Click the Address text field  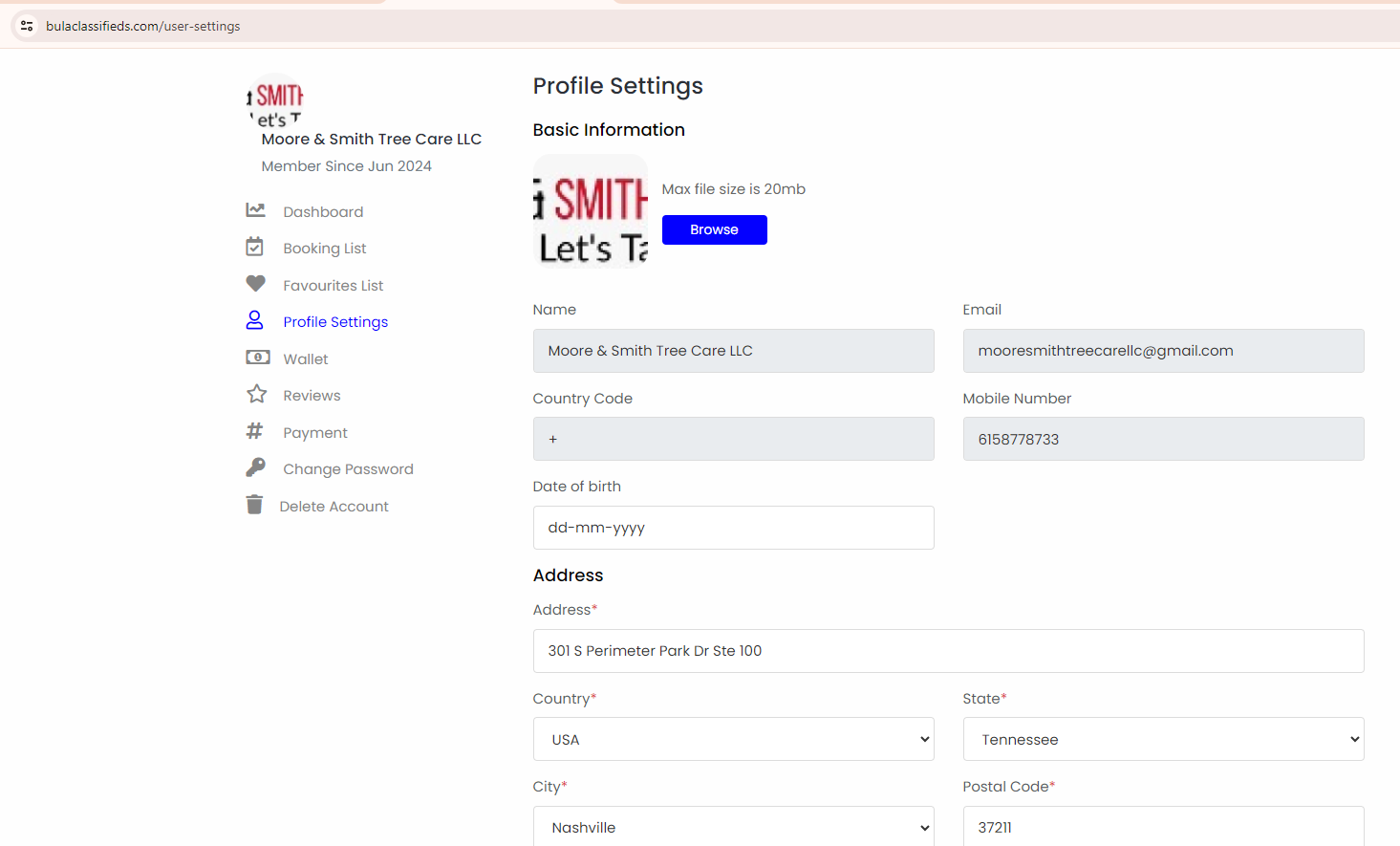click(948, 651)
